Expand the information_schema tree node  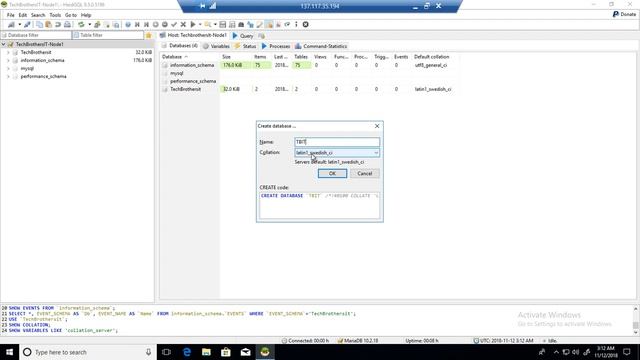(x=8, y=60)
